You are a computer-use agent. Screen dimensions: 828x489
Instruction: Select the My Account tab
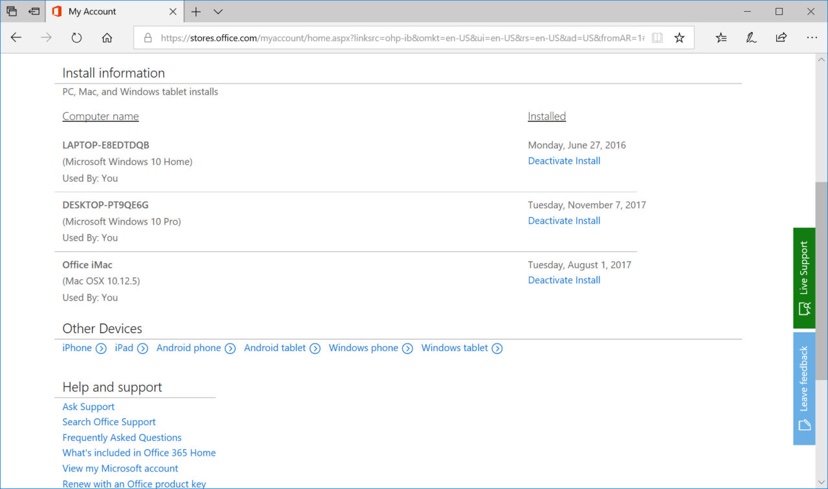tap(112, 12)
